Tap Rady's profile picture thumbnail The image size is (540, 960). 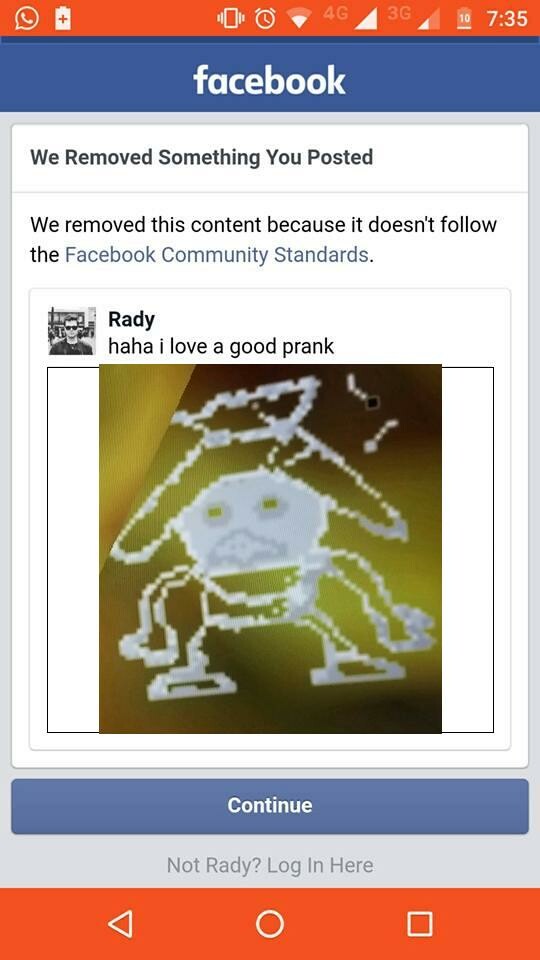coord(72,331)
